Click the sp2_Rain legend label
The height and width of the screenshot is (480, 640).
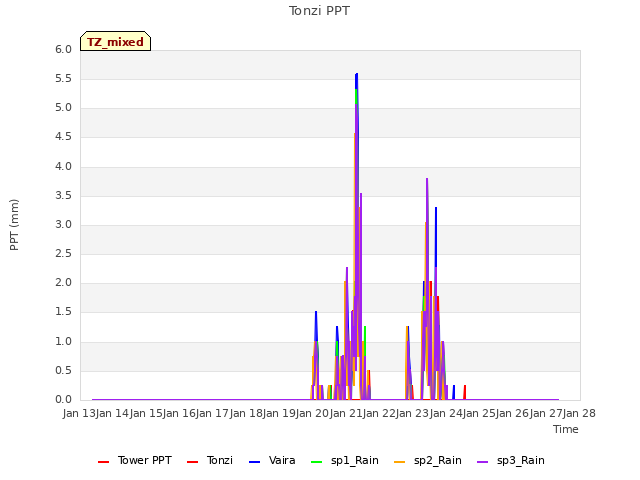pyautogui.click(x=438, y=460)
